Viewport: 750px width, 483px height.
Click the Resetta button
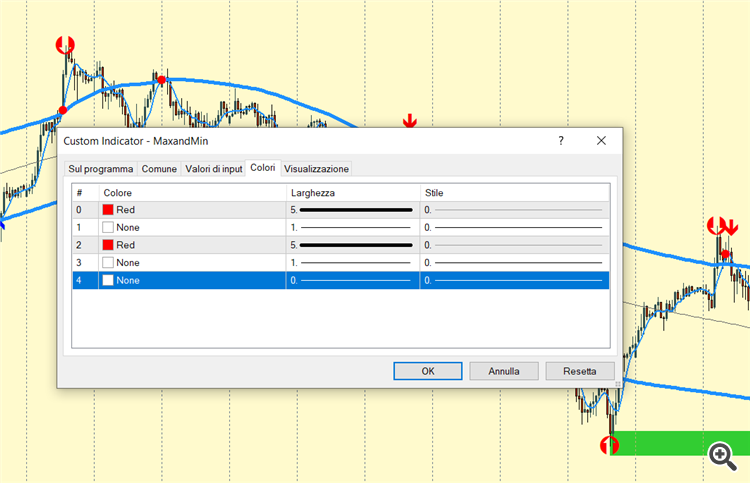pos(580,371)
